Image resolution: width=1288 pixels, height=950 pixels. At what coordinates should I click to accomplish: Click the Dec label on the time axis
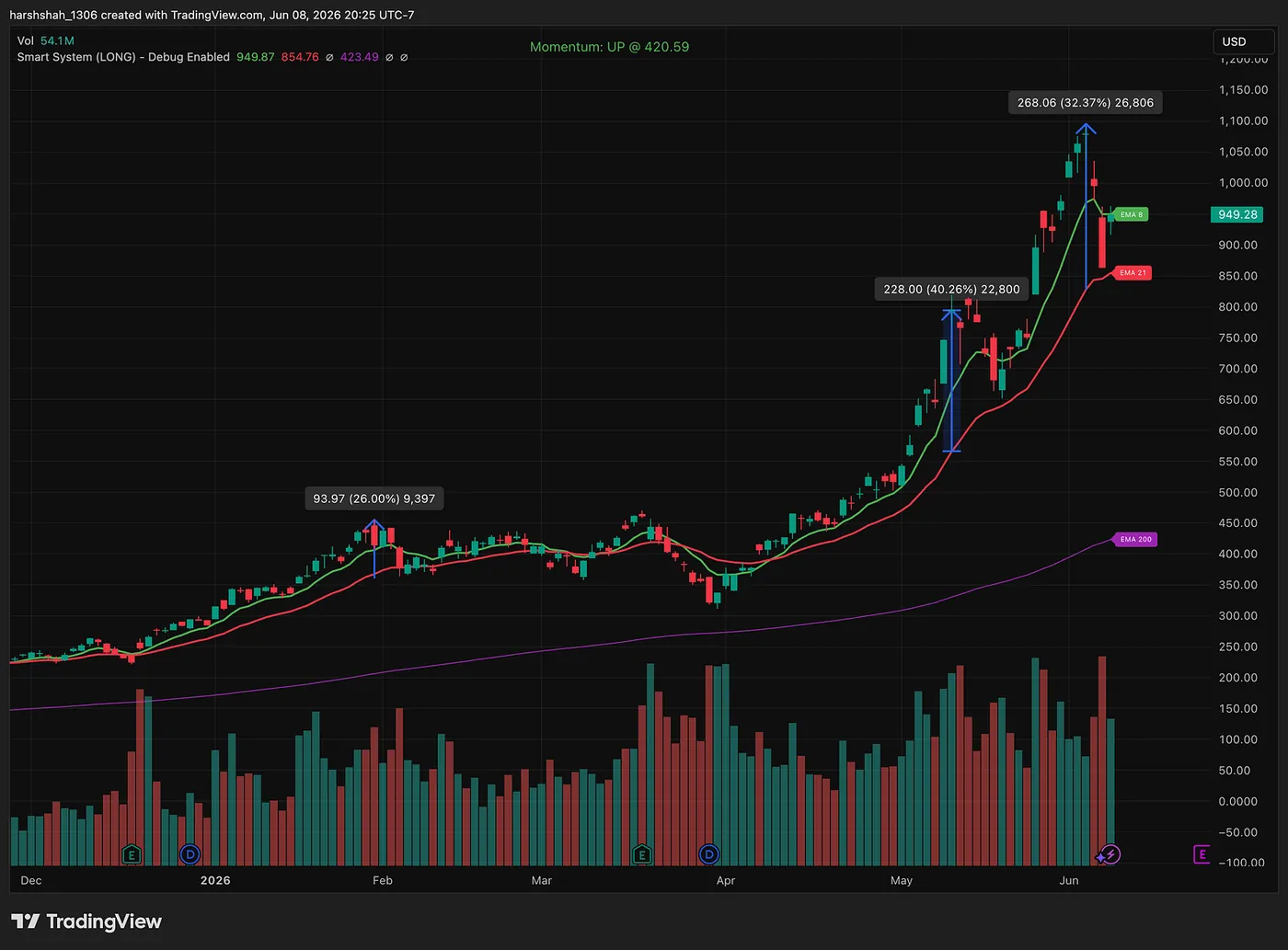[x=31, y=880]
